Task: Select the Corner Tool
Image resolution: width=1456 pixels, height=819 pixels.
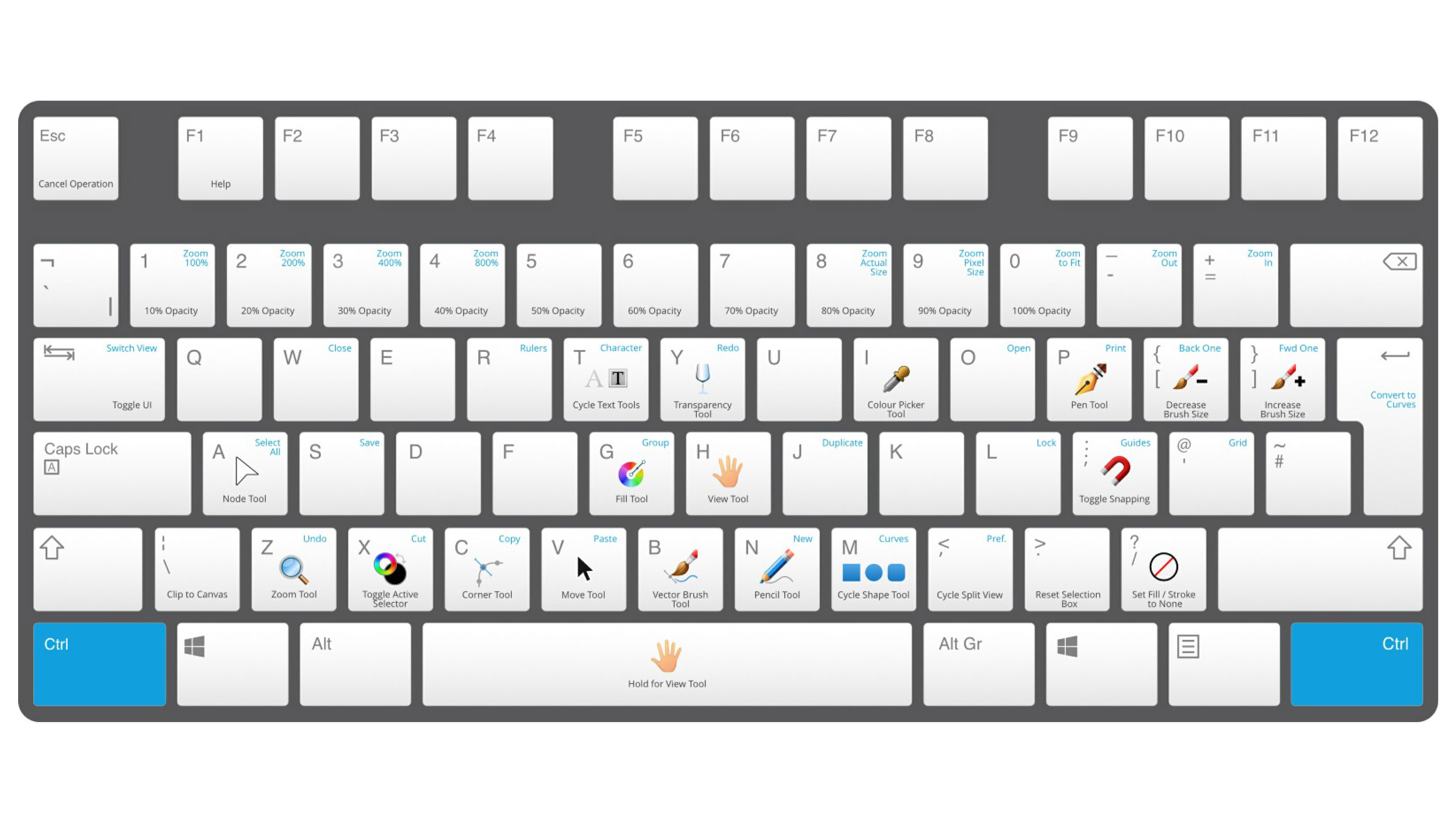Action: point(487,569)
